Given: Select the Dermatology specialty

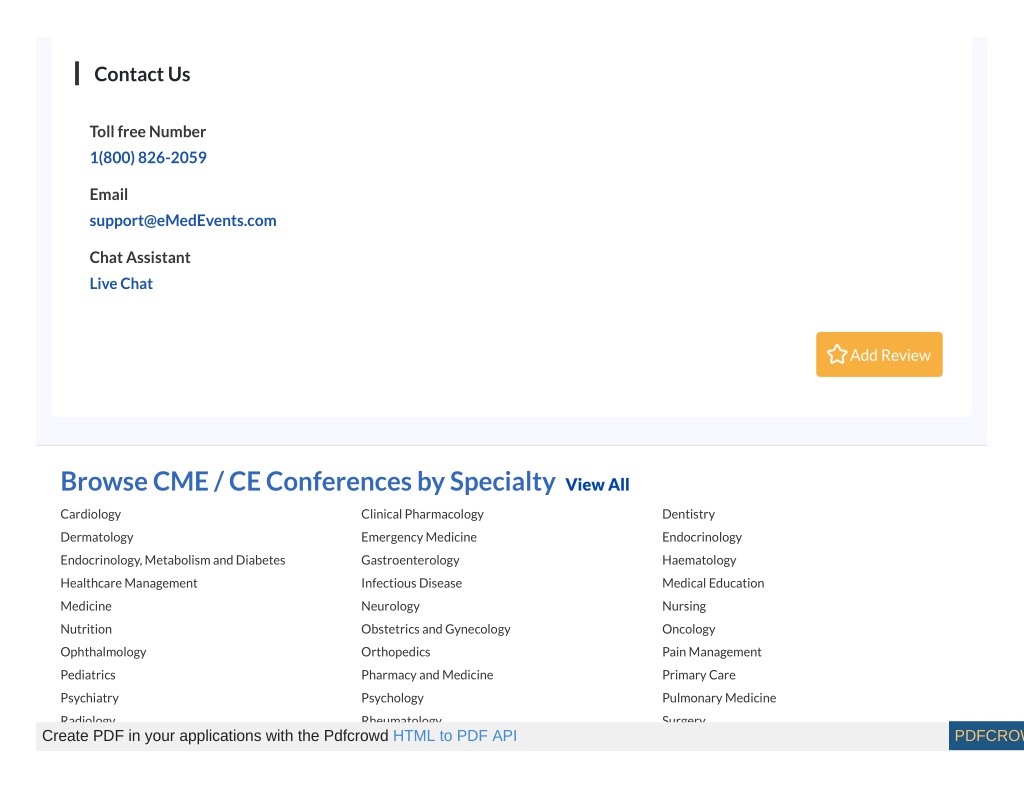Looking at the screenshot, I should (97, 537).
